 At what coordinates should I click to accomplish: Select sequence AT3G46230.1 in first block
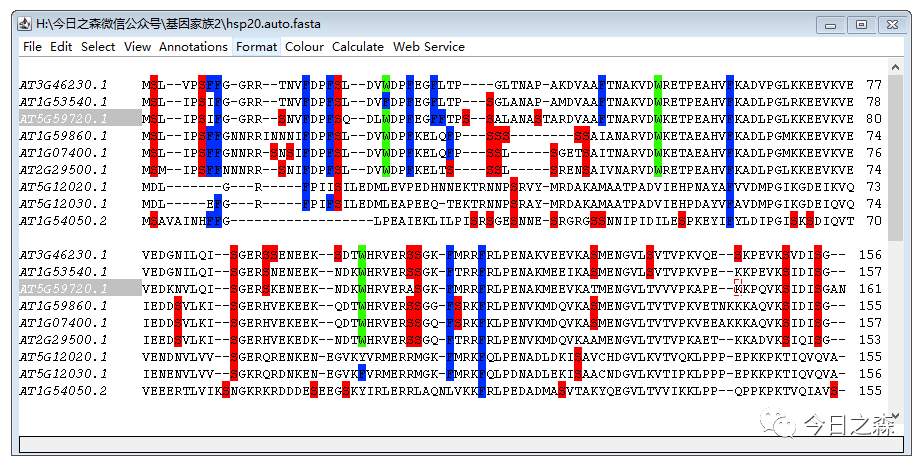pos(64,85)
